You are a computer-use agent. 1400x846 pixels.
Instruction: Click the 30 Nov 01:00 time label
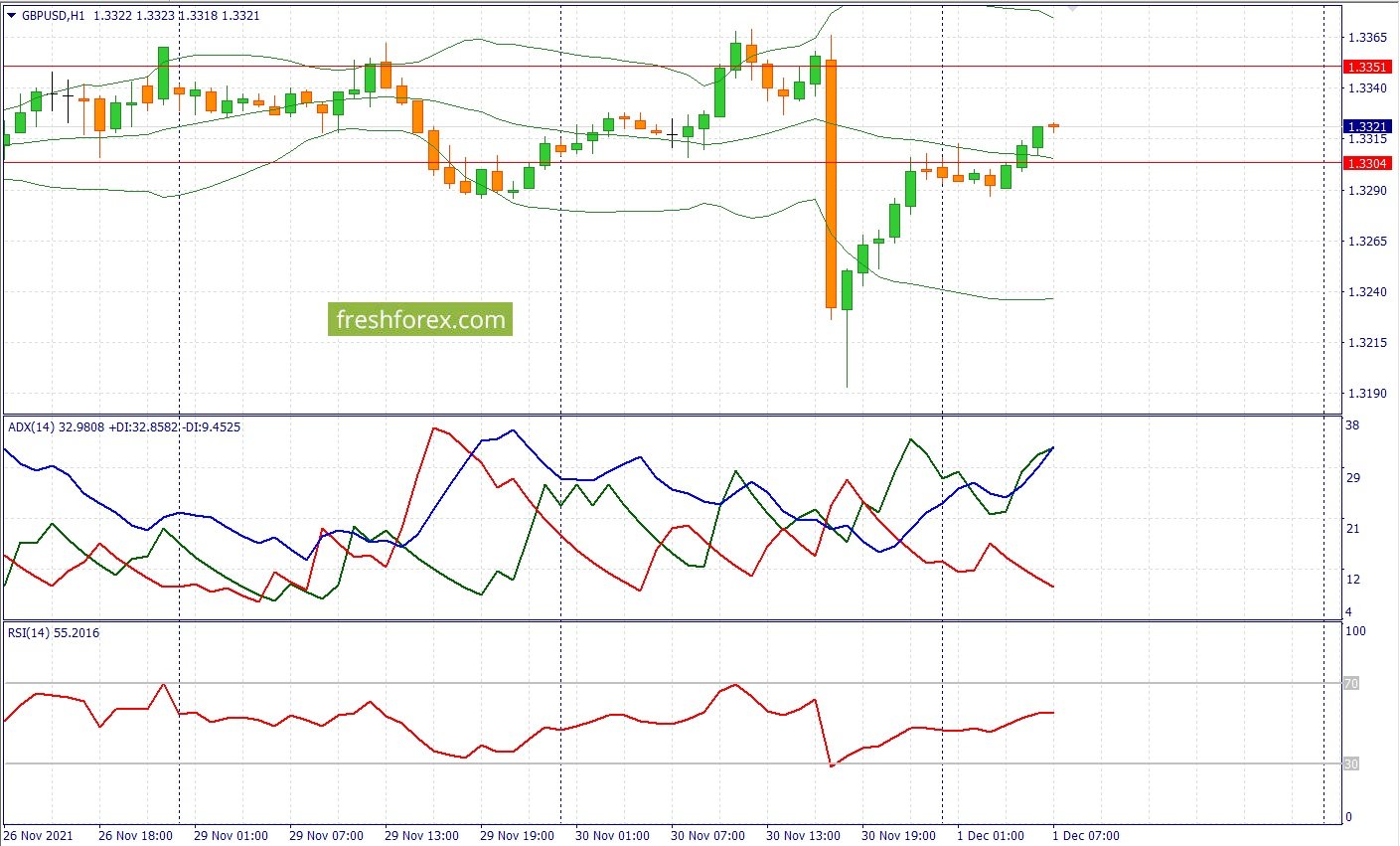point(612,836)
